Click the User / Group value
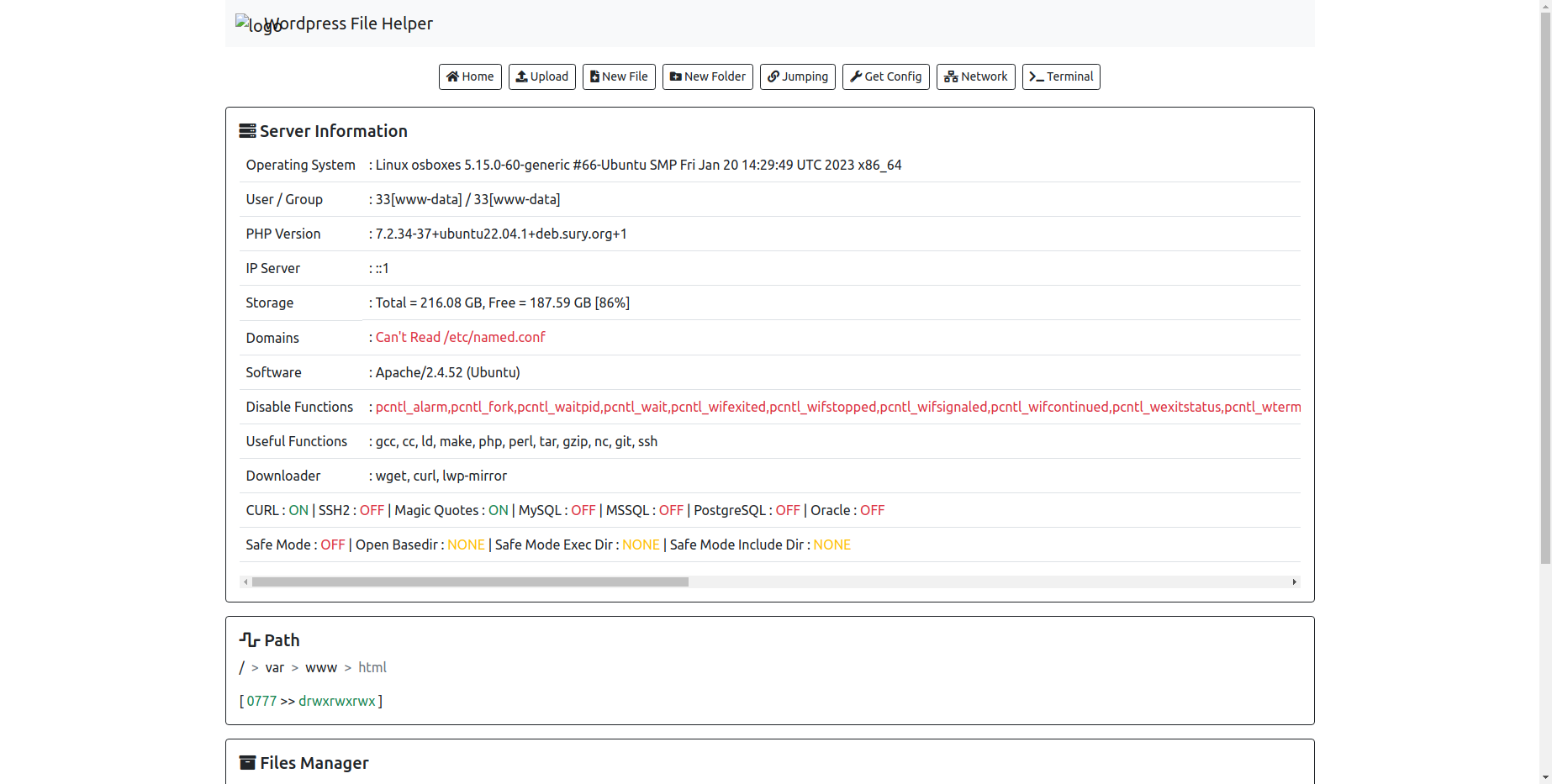The image size is (1552, 784). (x=467, y=199)
